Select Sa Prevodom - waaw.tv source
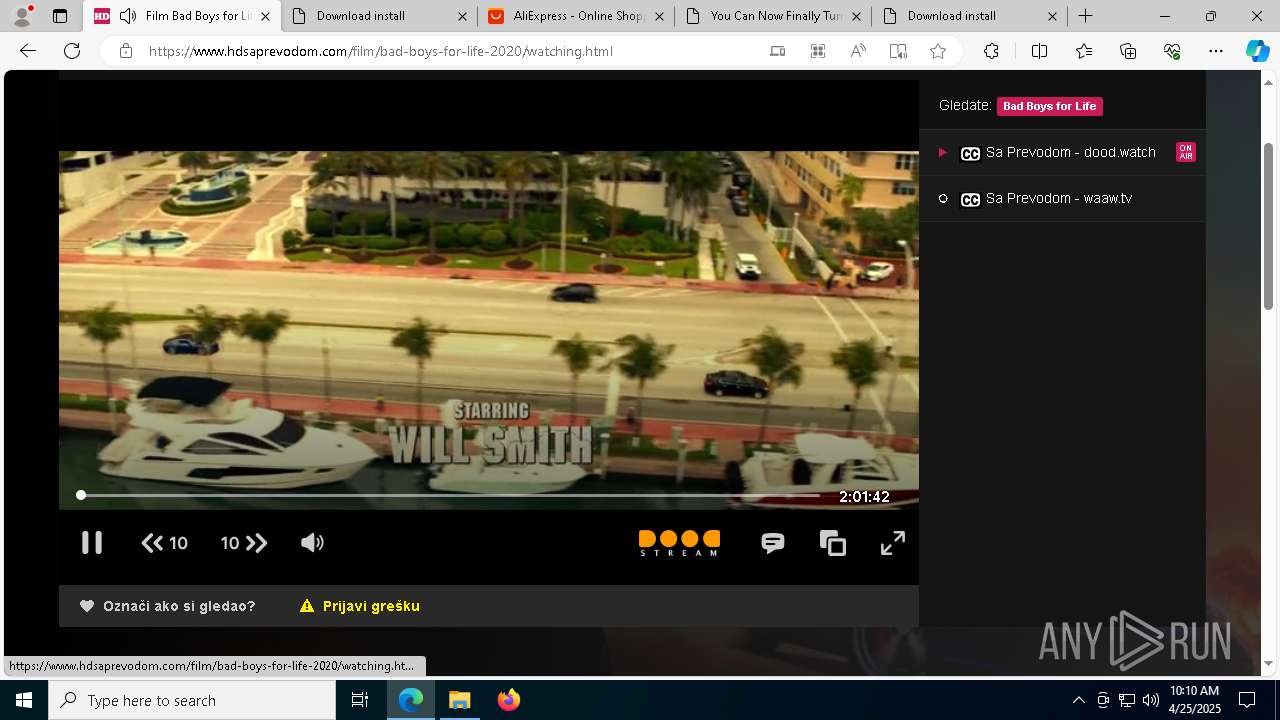Screen dimensions: 1280x720 [1062, 198]
